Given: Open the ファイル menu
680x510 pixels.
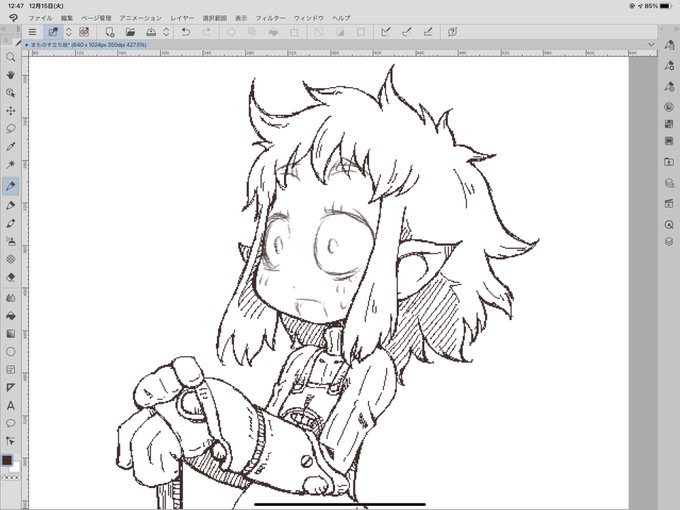Looking at the screenshot, I should (40, 18).
